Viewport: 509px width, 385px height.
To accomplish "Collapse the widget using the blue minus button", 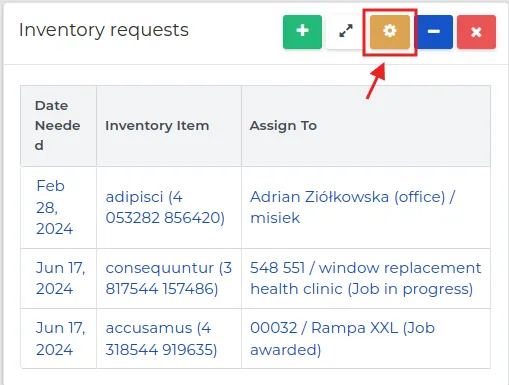I will (433, 32).
